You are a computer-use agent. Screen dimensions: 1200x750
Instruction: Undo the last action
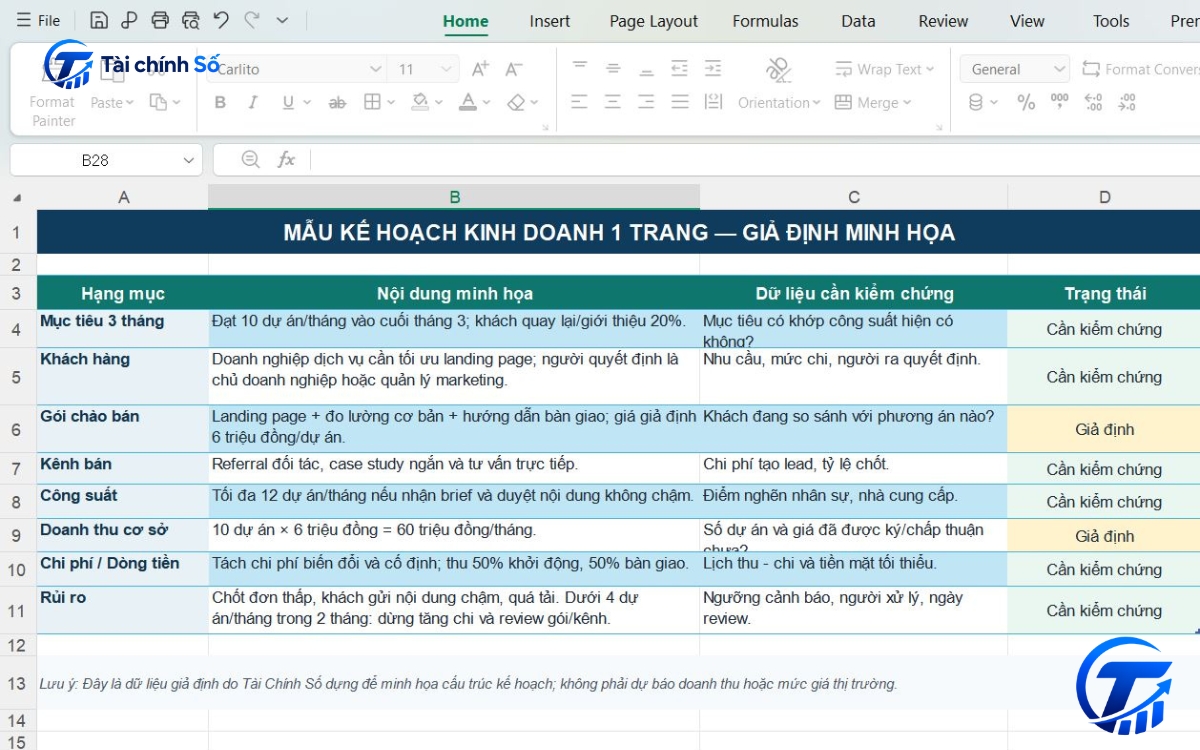(221, 20)
